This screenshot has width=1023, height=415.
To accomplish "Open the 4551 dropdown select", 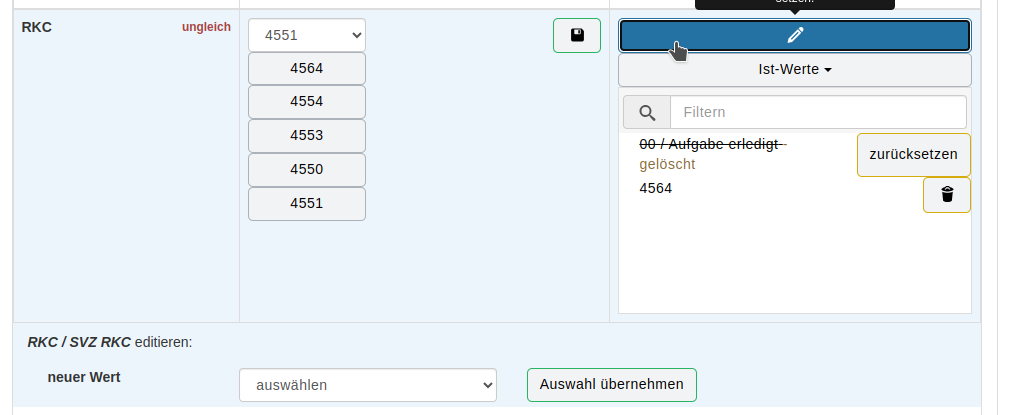I will click(307, 35).
